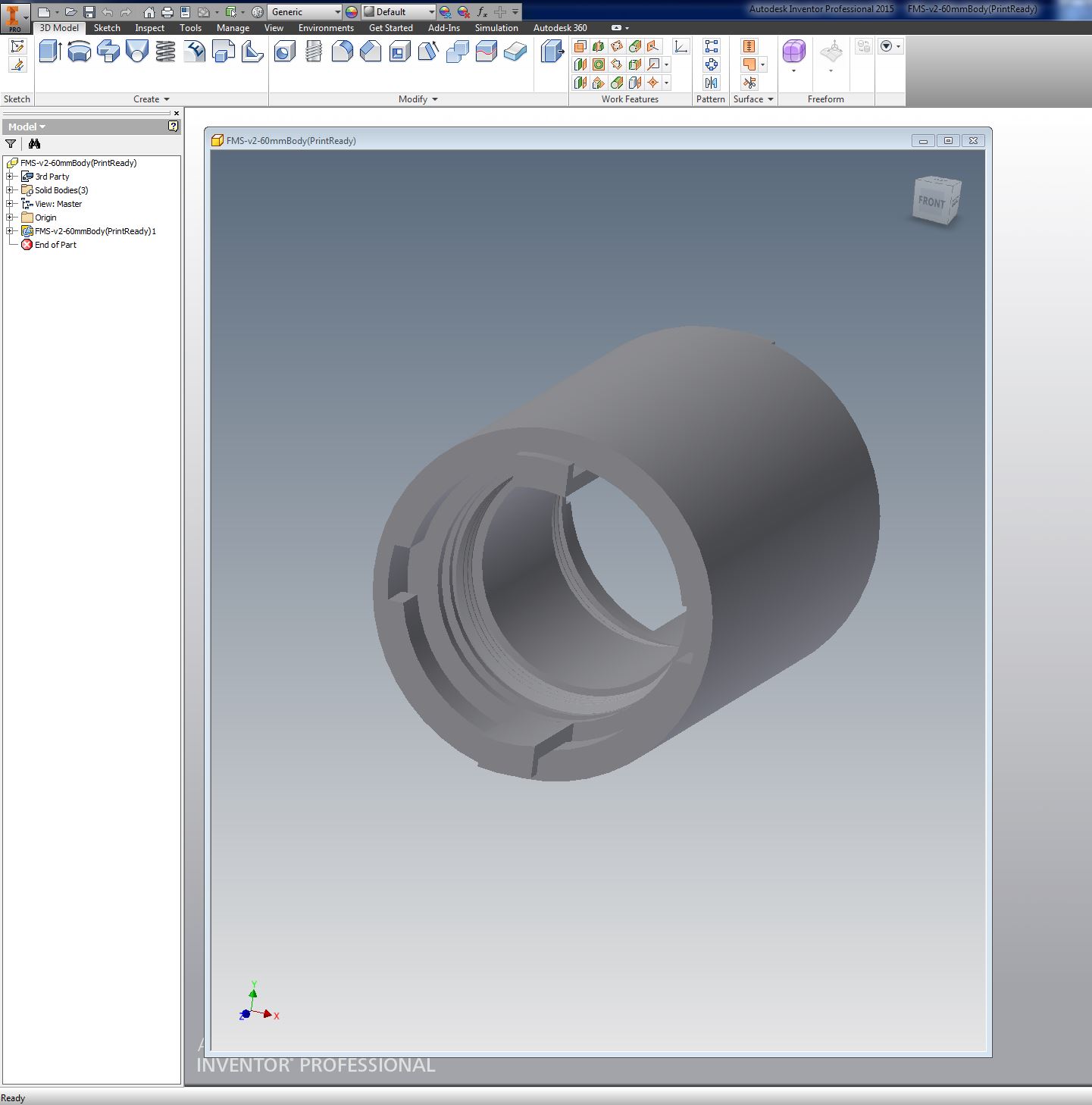Open the Modify panel dropdown

point(418,99)
